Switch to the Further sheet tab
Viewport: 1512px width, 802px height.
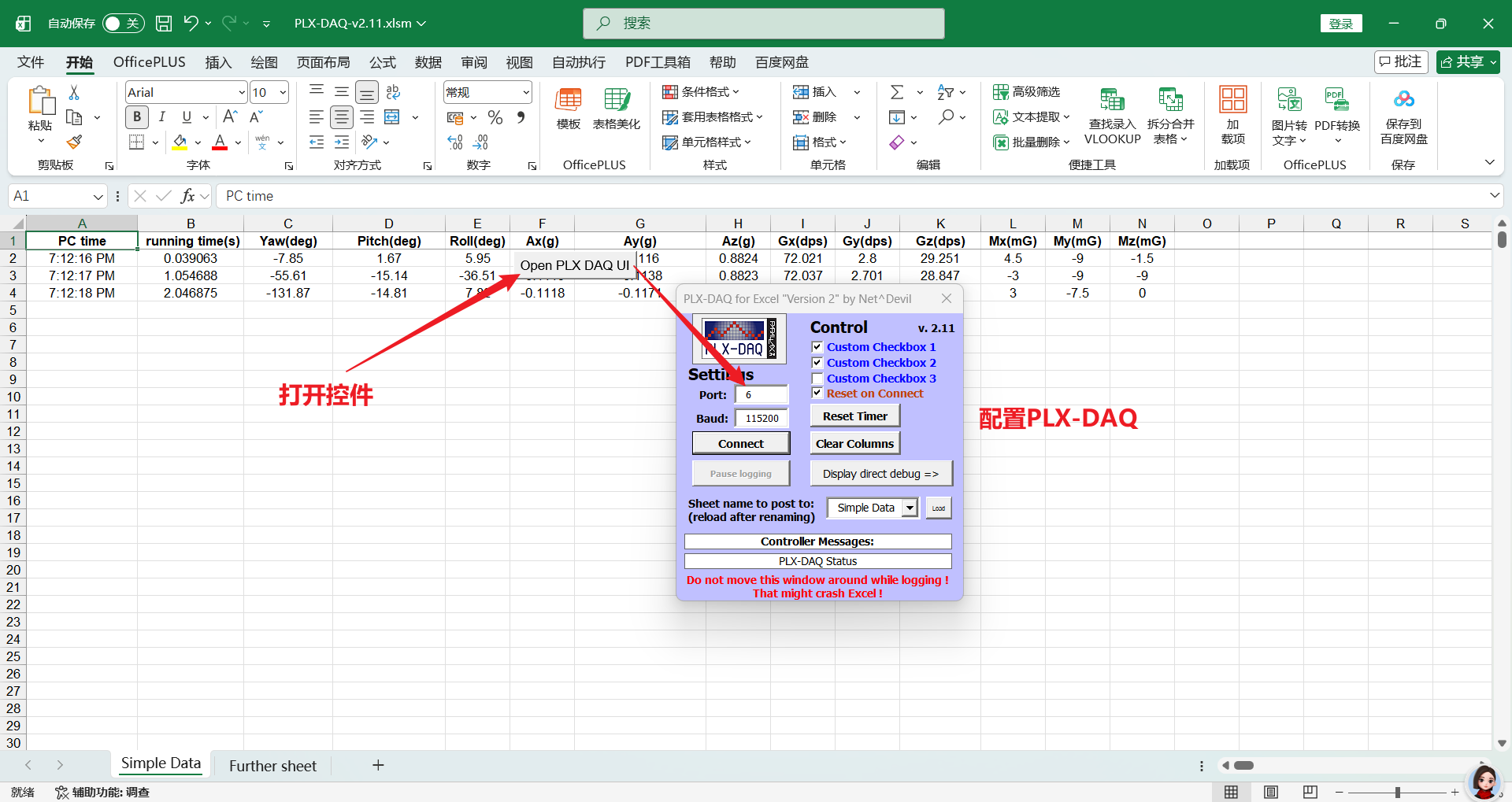pyautogui.click(x=272, y=766)
